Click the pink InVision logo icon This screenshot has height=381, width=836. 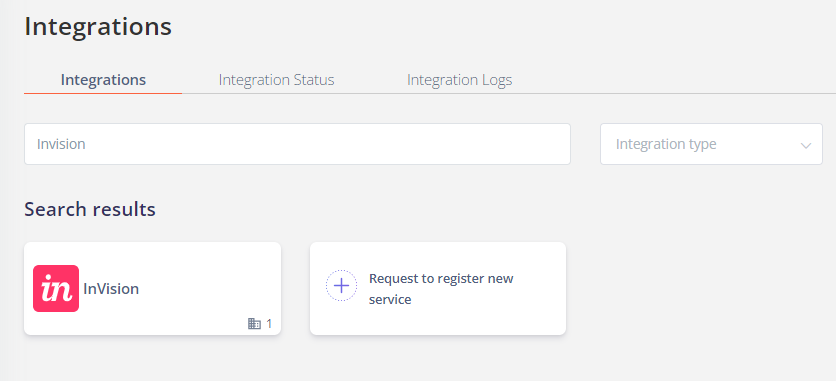click(56, 288)
